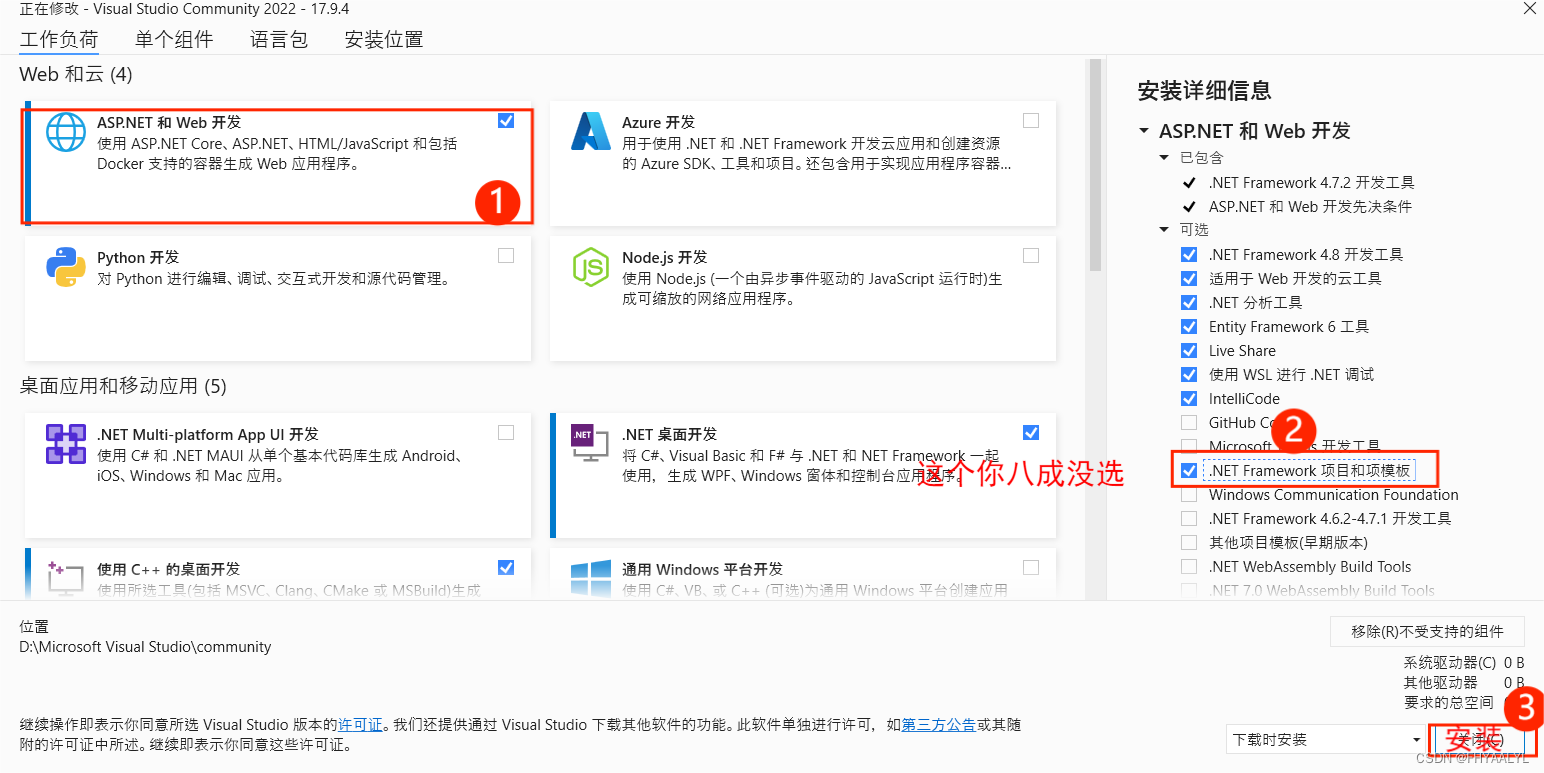
Task: Toggle 使用 WSL 进行 .NET 调试 checkbox
Action: click(1189, 375)
